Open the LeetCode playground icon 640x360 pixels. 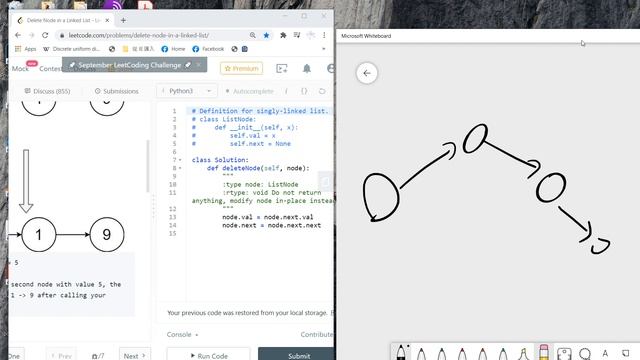point(282,68)
